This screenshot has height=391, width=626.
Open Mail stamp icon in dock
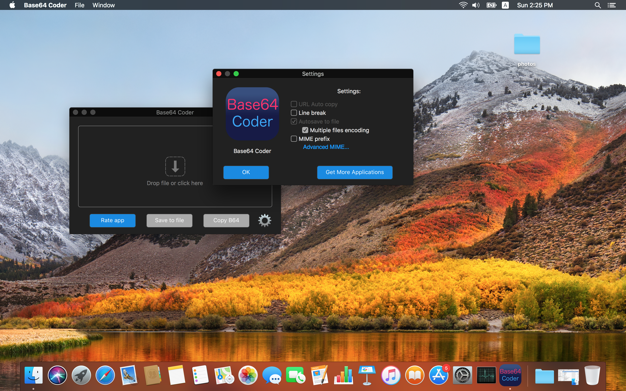(x=129, y=375)
